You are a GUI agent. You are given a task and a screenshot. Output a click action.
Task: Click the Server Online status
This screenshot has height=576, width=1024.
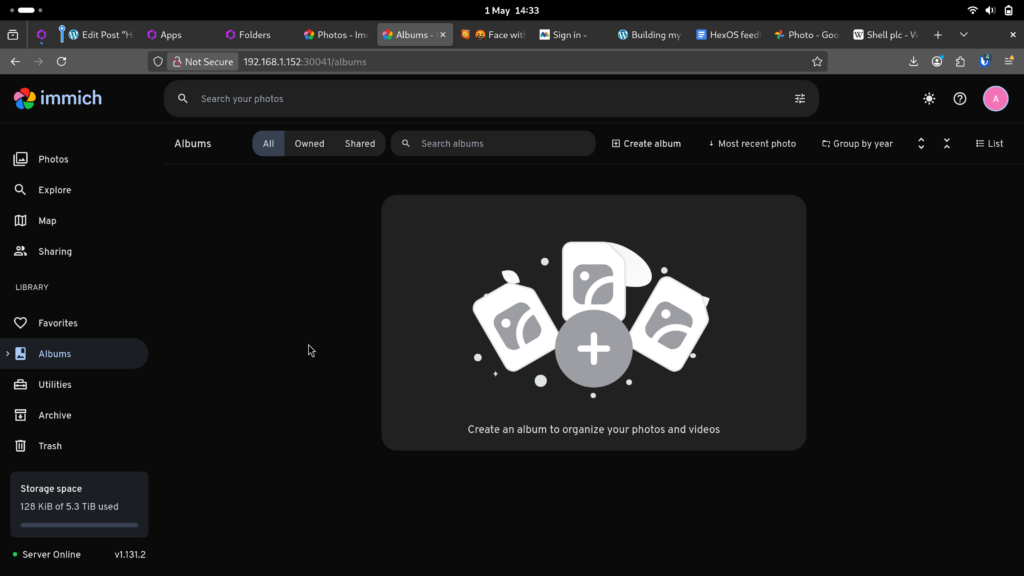coord(46,554)
